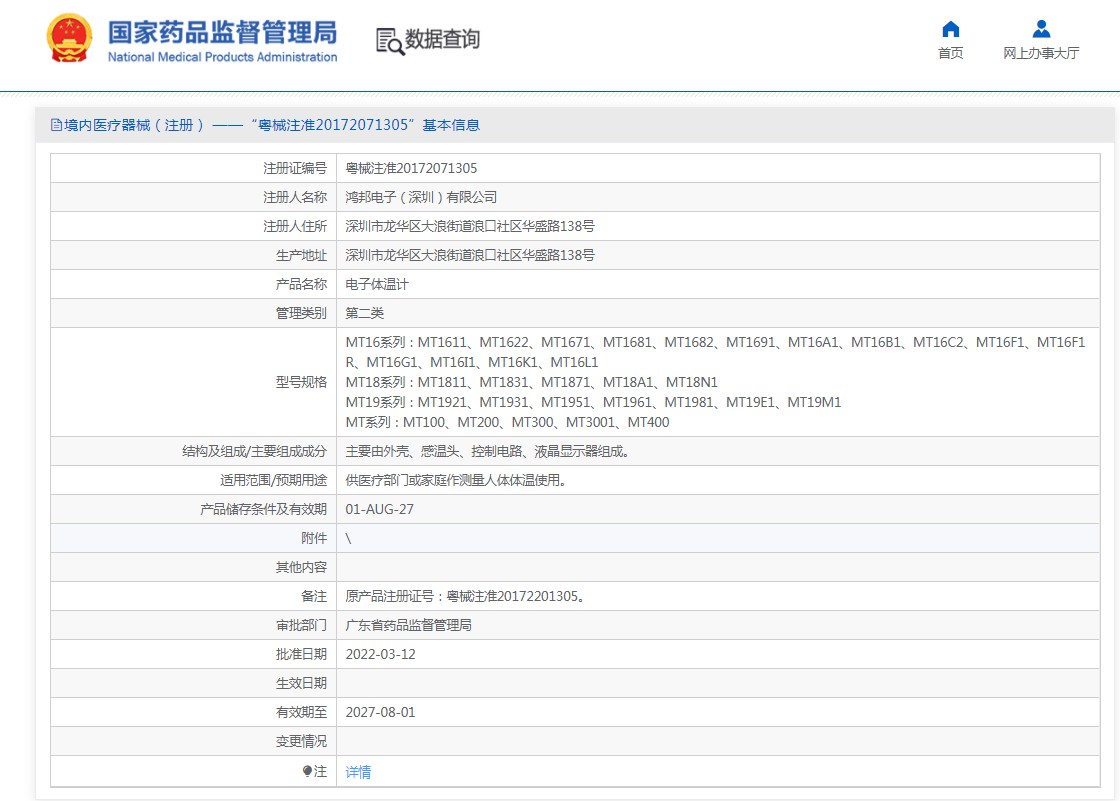Click the 数据查询 heading text

pos(442,40)
